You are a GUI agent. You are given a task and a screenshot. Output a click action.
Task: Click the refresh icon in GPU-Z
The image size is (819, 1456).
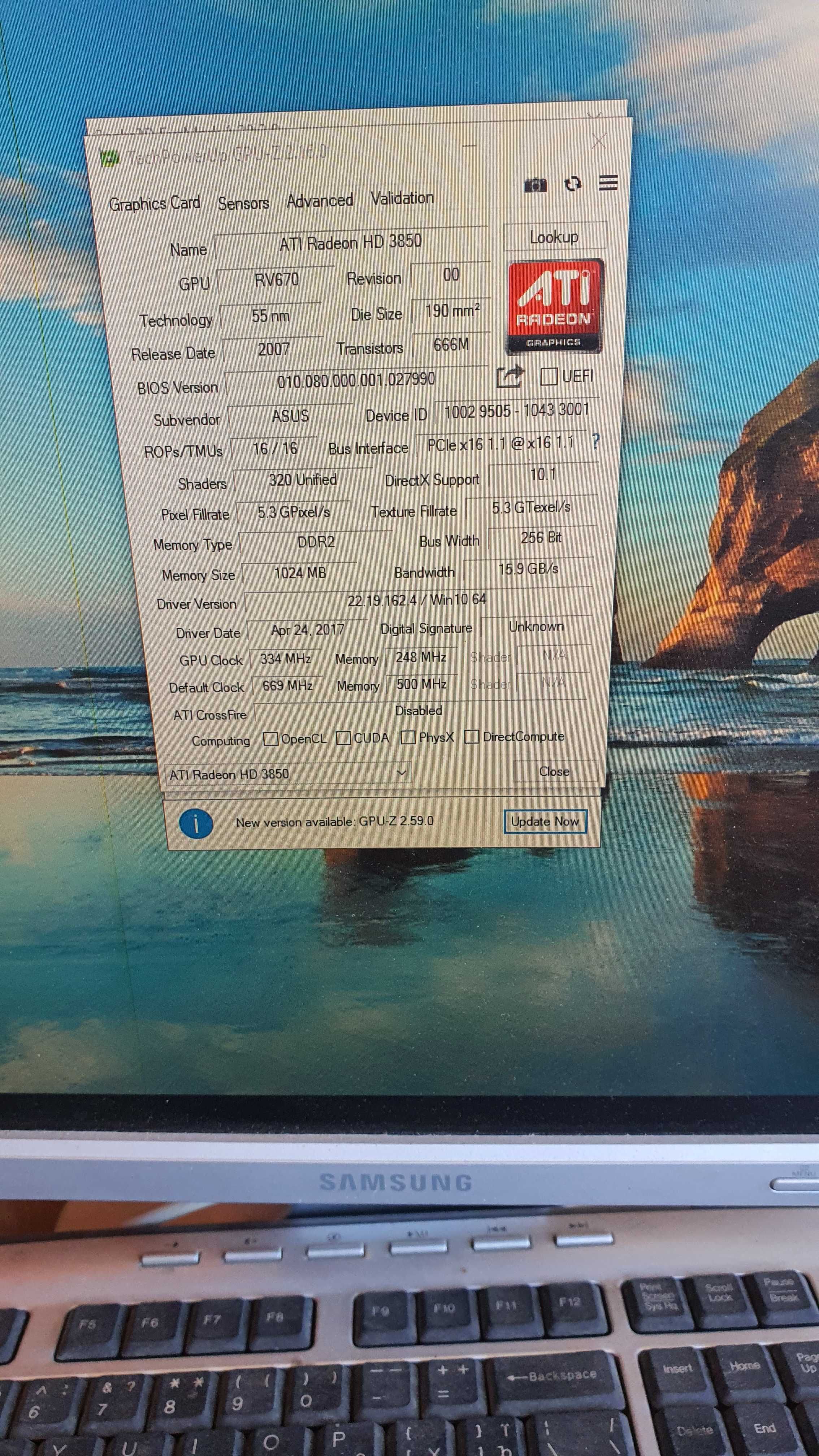click(x=573, y=184)
